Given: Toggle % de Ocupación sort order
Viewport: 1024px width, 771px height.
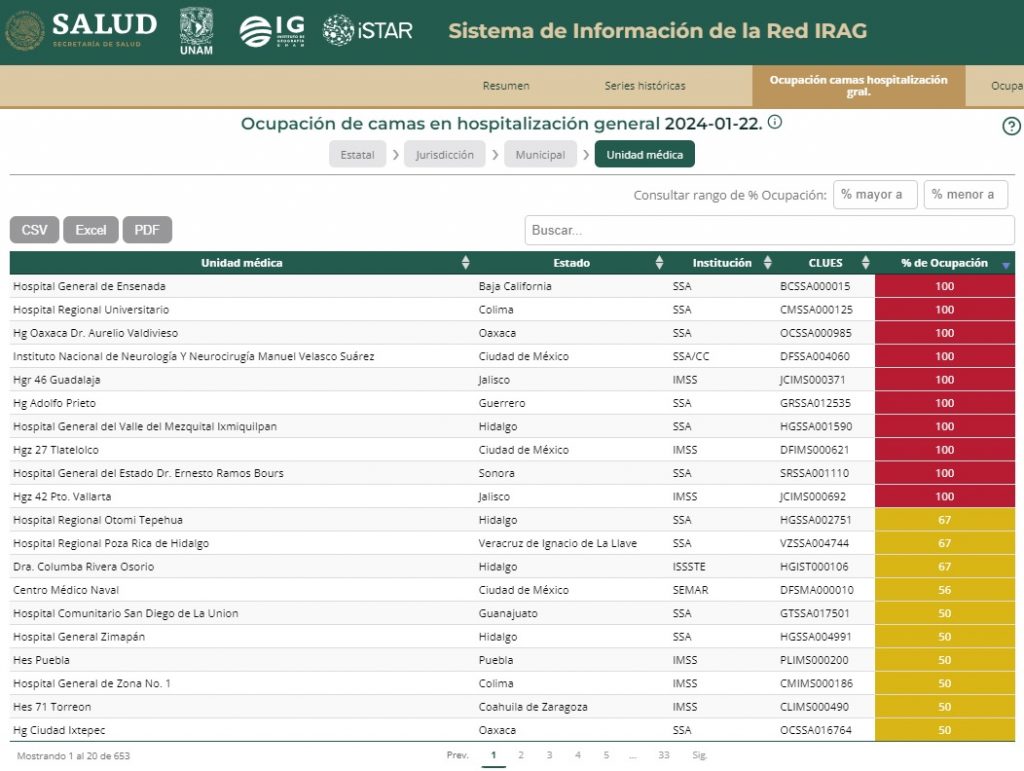Looking at the screenshot, I should point(1005,264).
